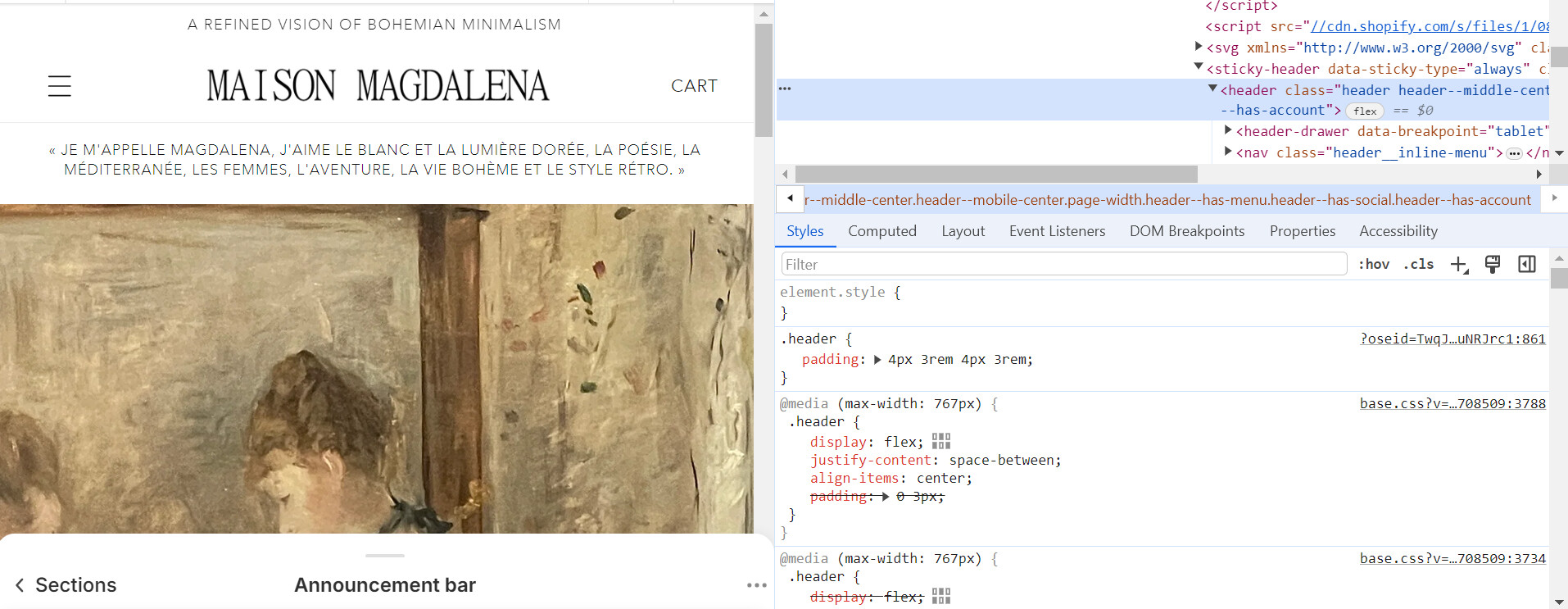Open the hamburger menu in the store header
Viewport: 1568px width, 609px height.
coord(59,86)
